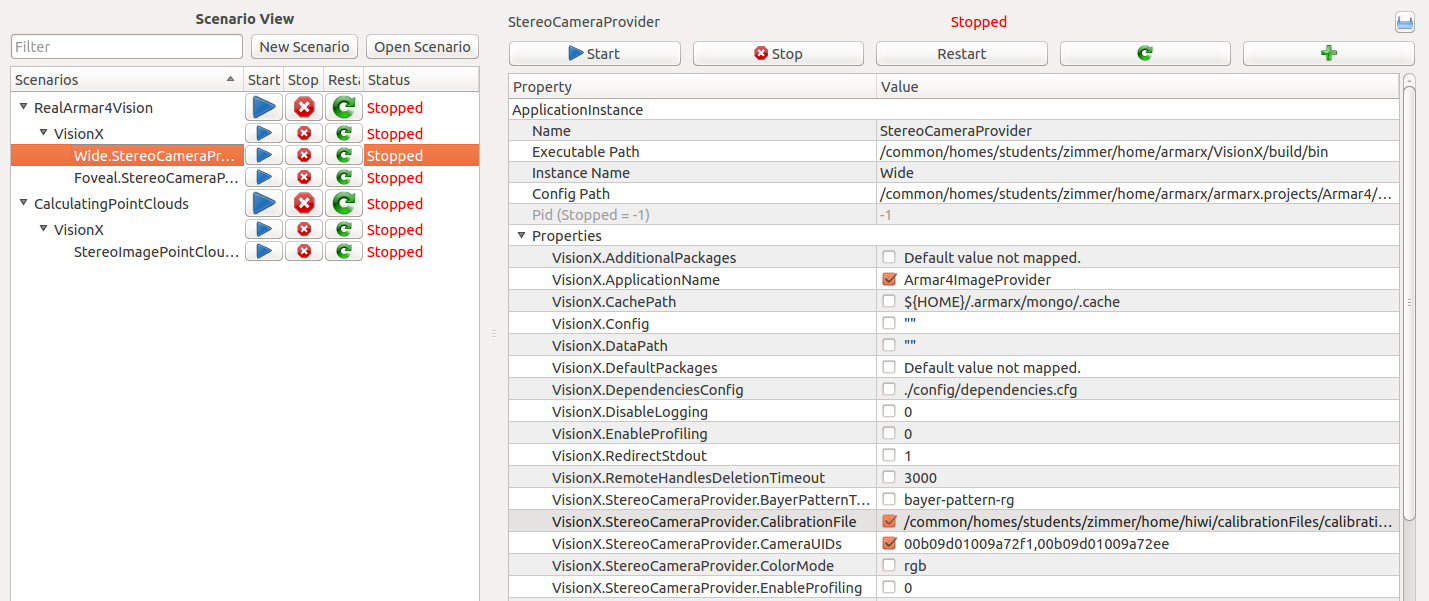The height and width of the screenshot is (601, 1429).
Task: Start the CalculatingPointClouds scenario
Action: [264, 203]
